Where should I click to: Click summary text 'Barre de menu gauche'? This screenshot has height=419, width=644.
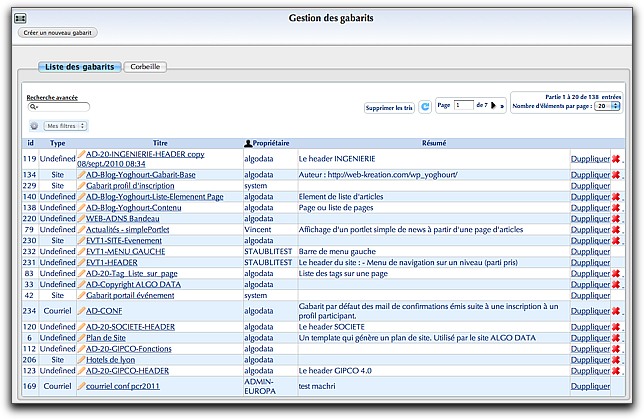tap(337, 251)
